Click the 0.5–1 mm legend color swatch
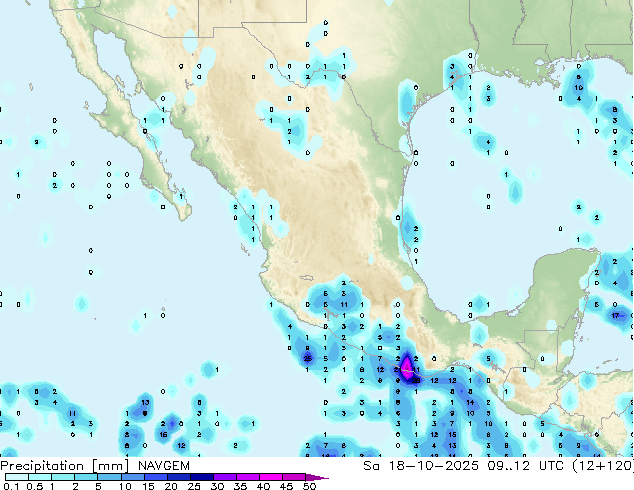 pos(40,477)
